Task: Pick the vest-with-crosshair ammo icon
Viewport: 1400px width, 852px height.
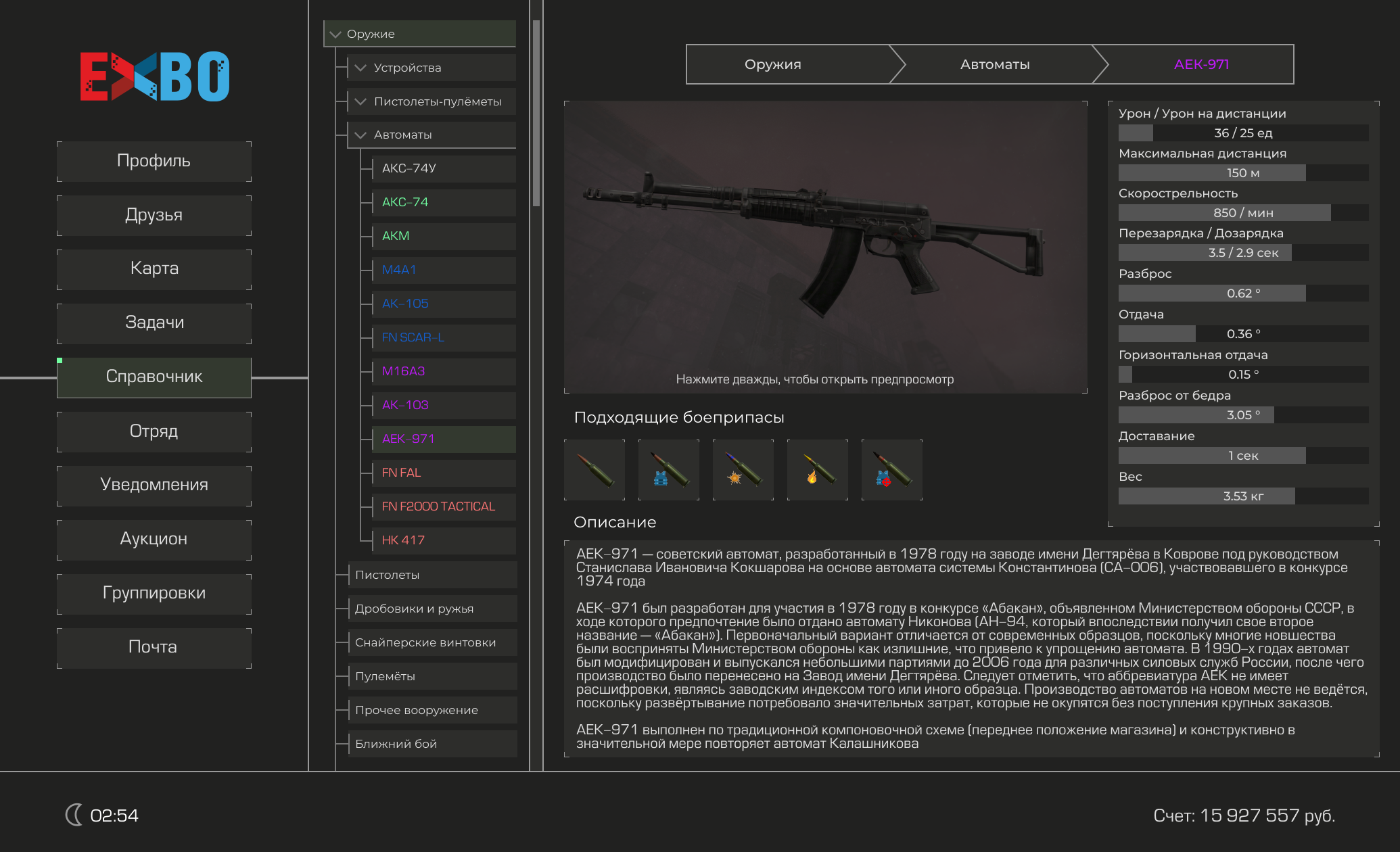Action: click(892, 470)
